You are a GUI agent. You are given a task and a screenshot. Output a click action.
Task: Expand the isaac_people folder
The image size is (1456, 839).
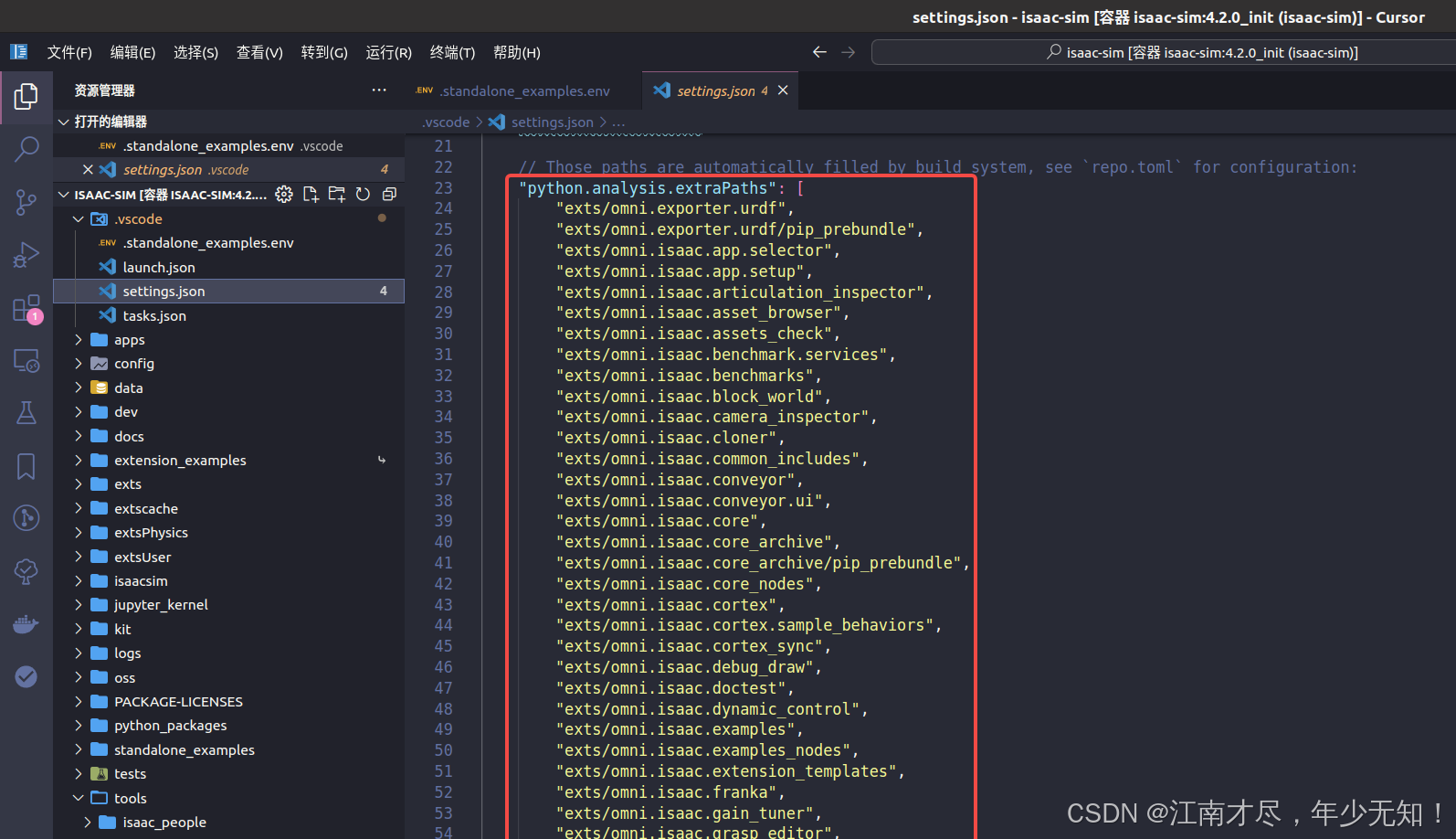228,822
